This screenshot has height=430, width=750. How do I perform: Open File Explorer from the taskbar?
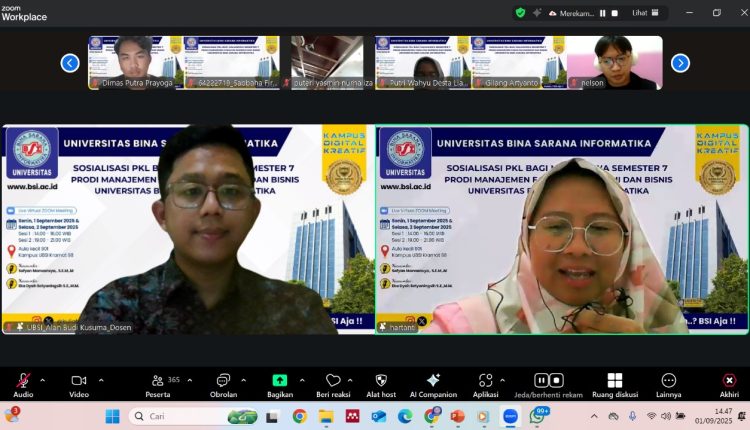click(326, 417)
